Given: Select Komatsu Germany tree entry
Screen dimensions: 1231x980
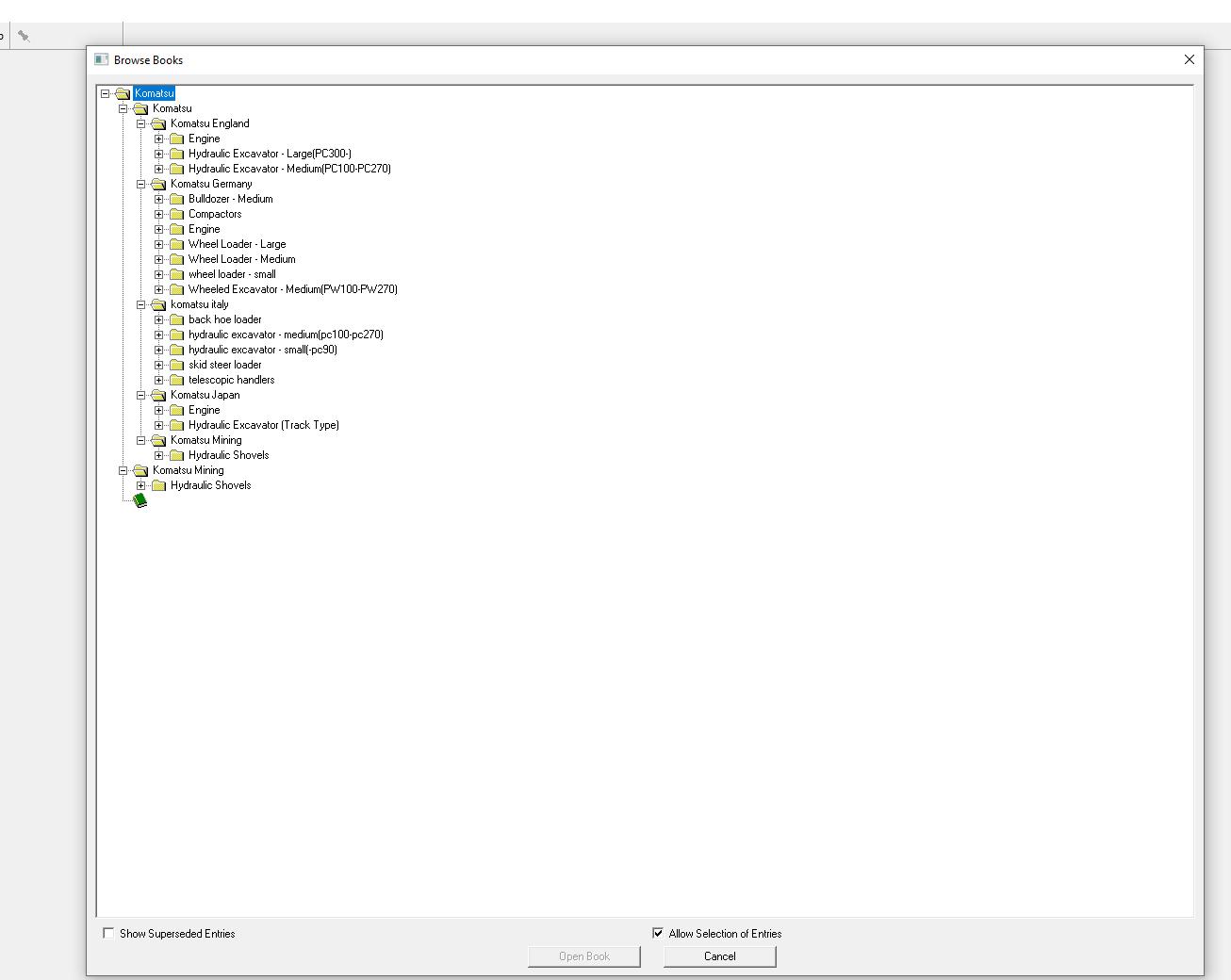Looking at the screenshot, I should click(x=211, y=184).
